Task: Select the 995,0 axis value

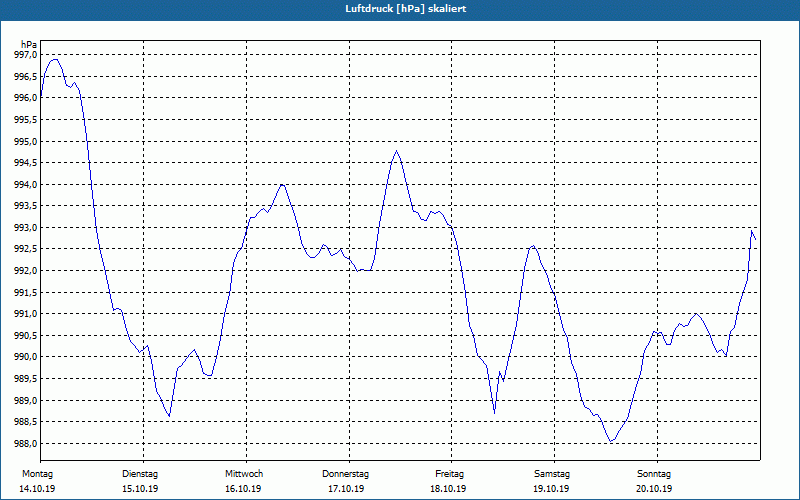Action: (x=27, y=141)
